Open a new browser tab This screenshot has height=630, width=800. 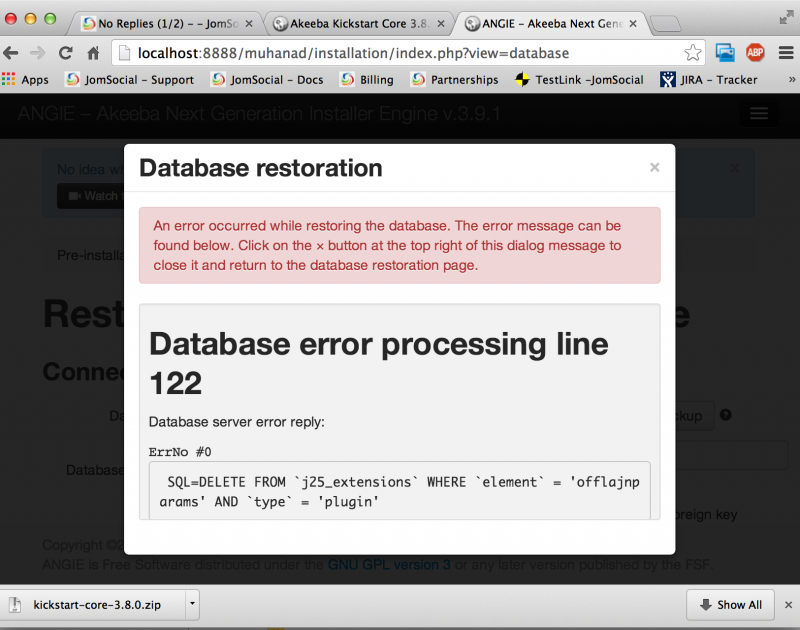(665, 23)
